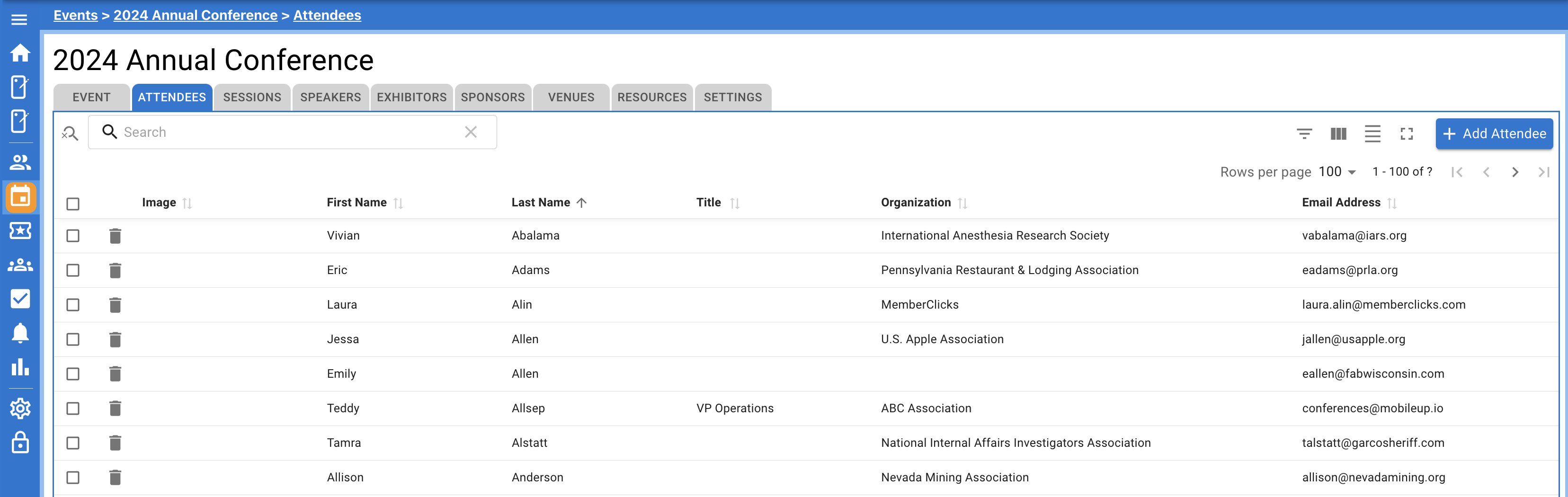Open notifications from the sidebar bell icon

20,333
